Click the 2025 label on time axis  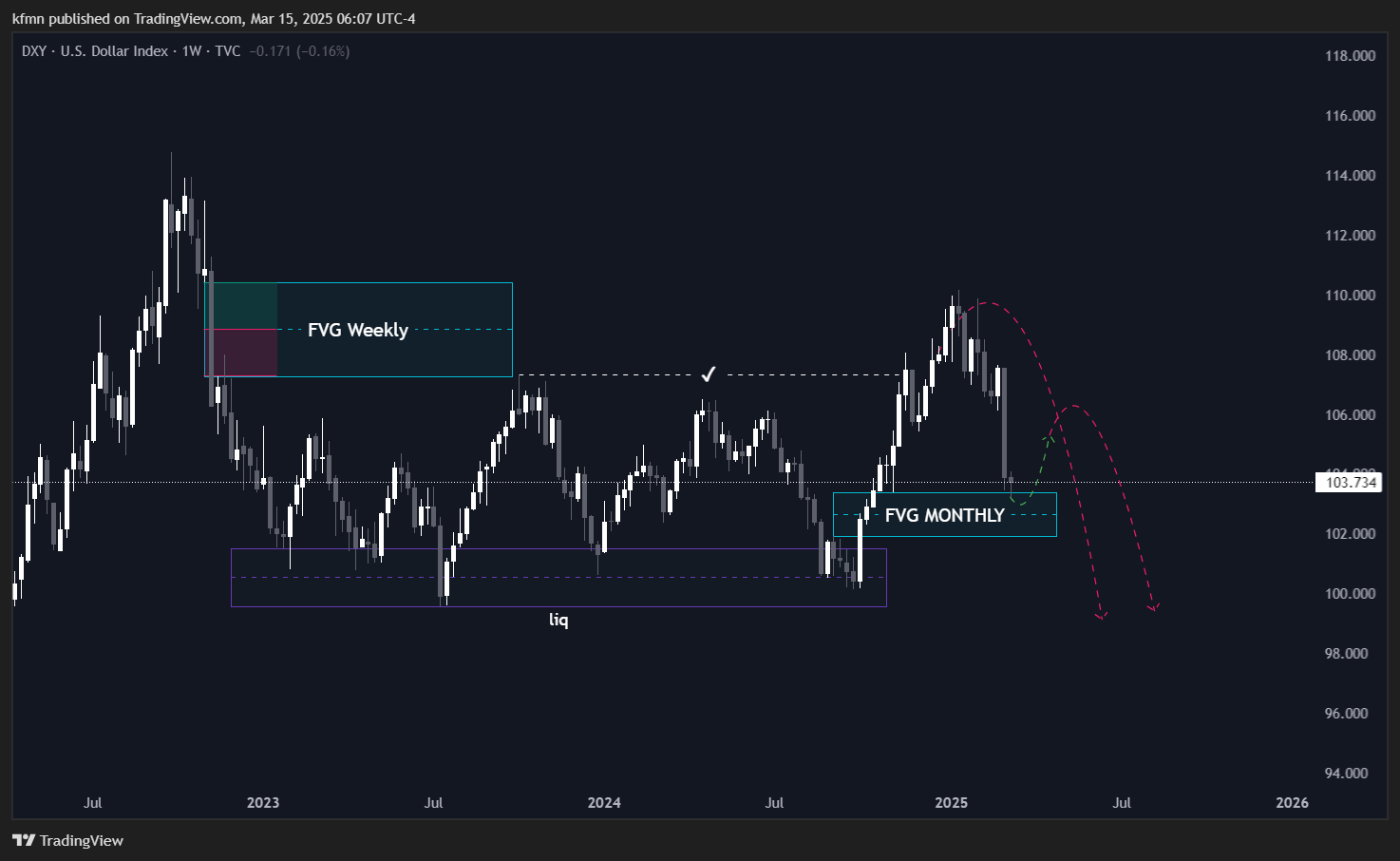(x=951, y=803)
